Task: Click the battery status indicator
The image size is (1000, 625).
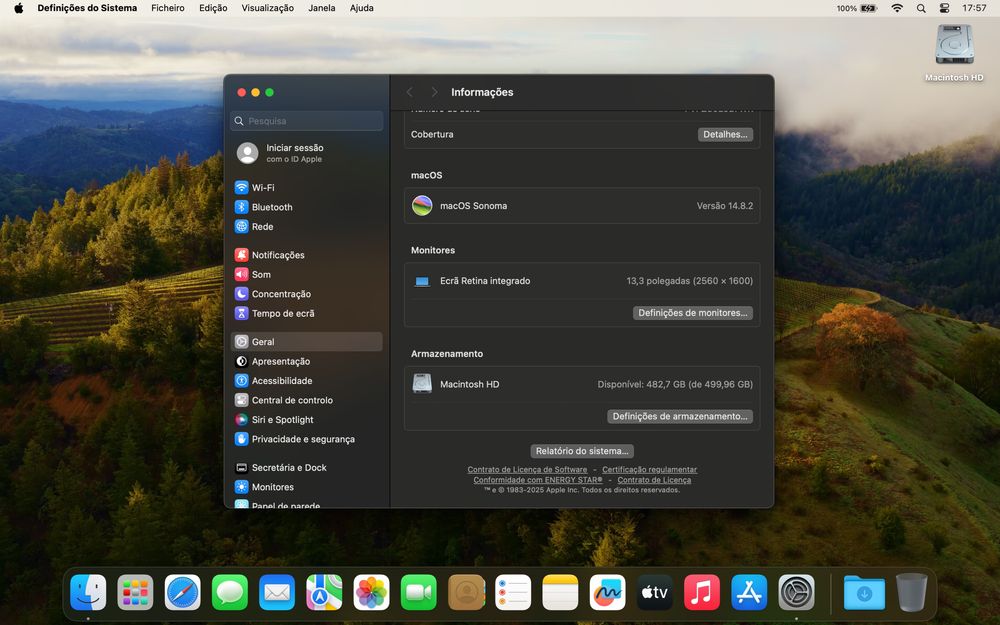Action: (x=857, y=8)
